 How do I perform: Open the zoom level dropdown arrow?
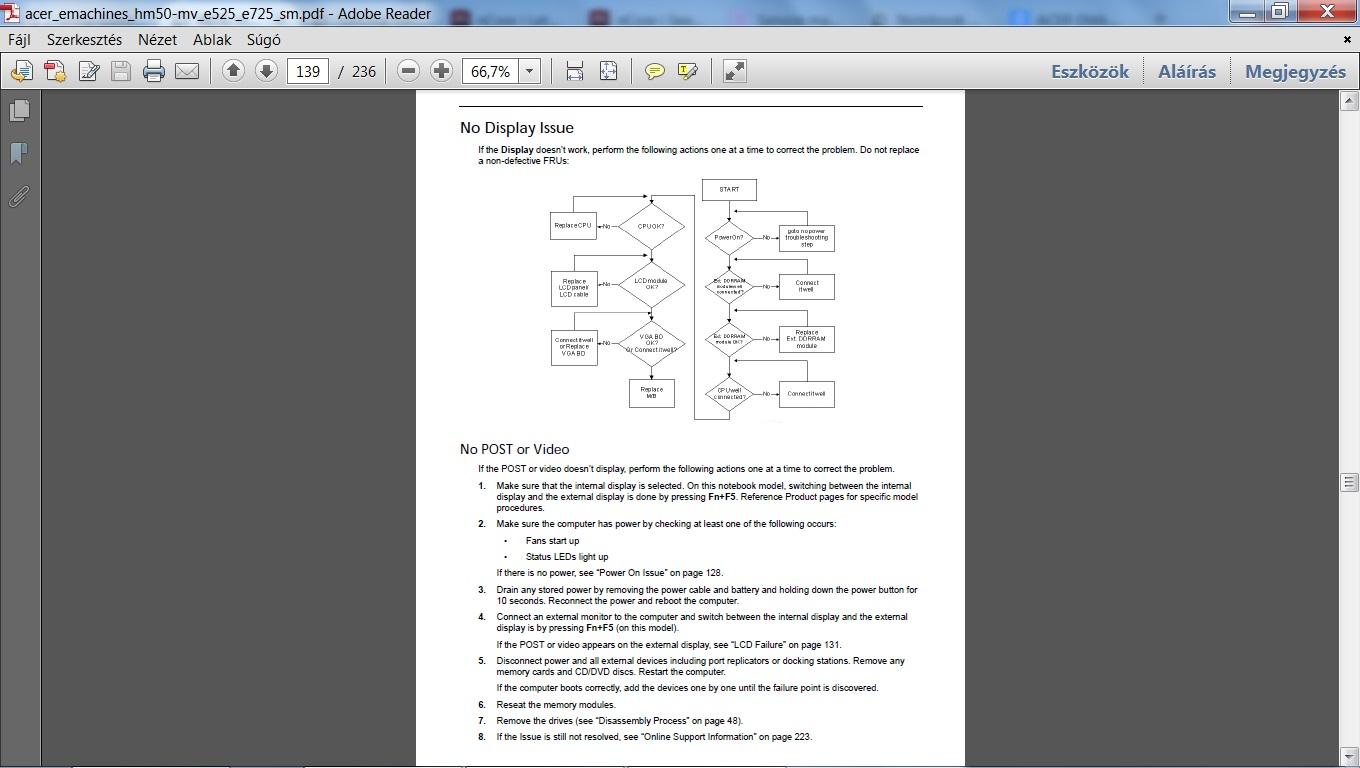pos(530,71)
